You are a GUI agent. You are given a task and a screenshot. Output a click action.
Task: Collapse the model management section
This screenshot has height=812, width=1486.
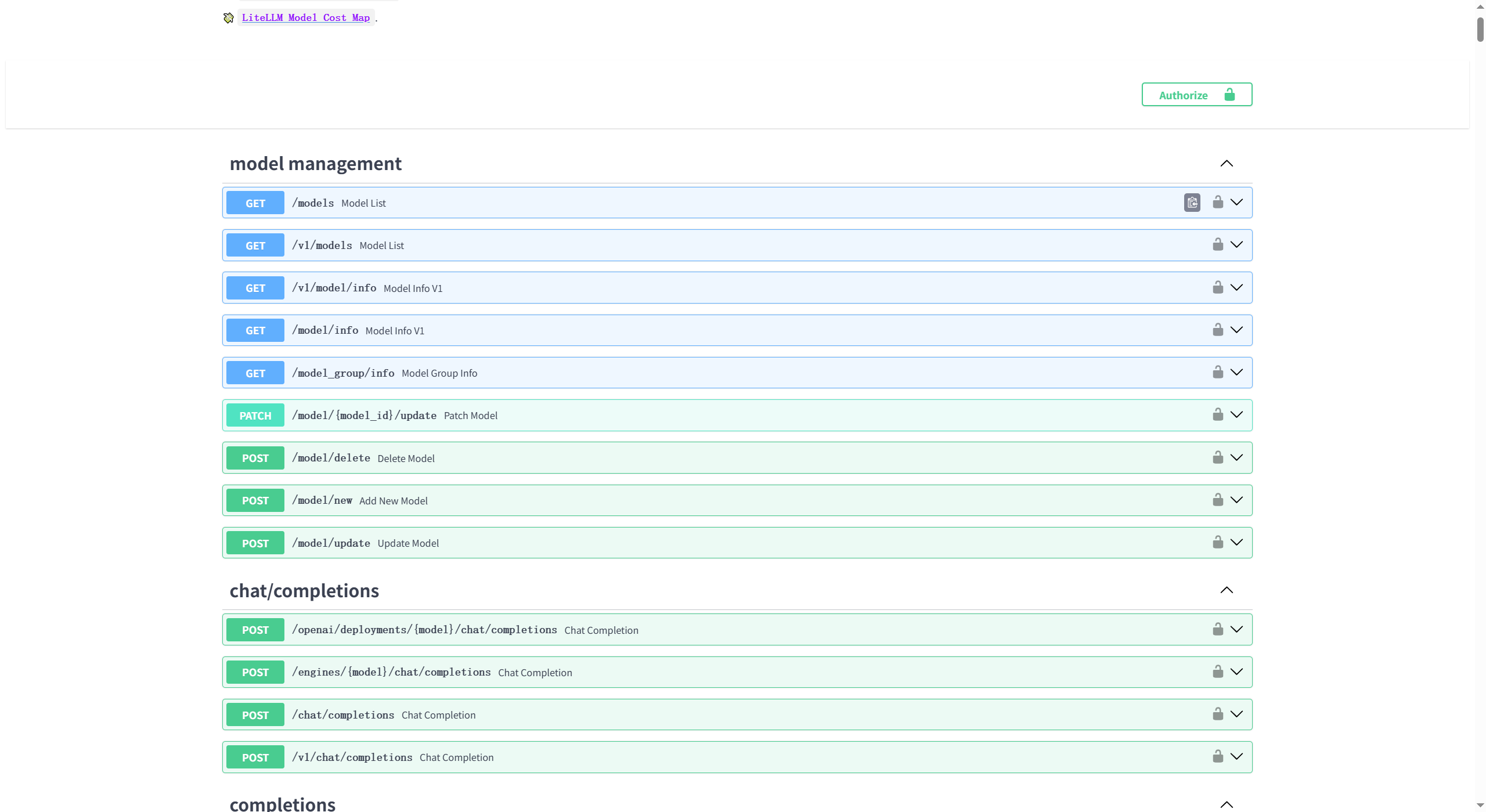pos(1226,164)
